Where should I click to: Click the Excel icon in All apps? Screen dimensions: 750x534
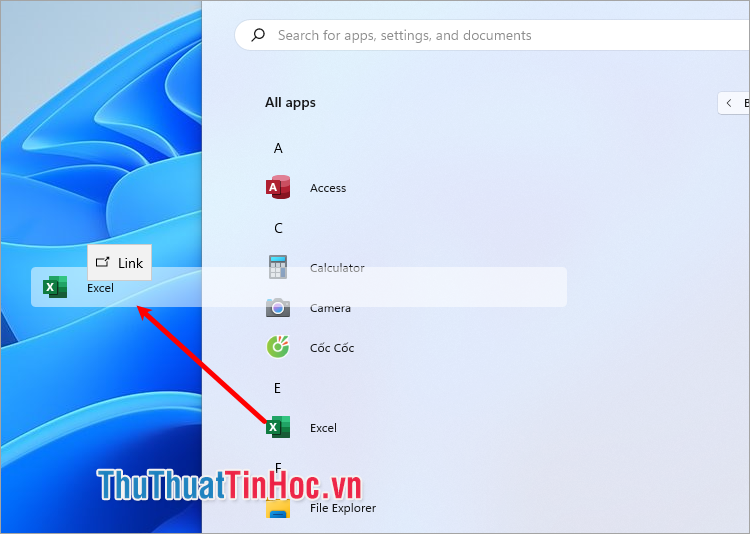click(278, 427)
